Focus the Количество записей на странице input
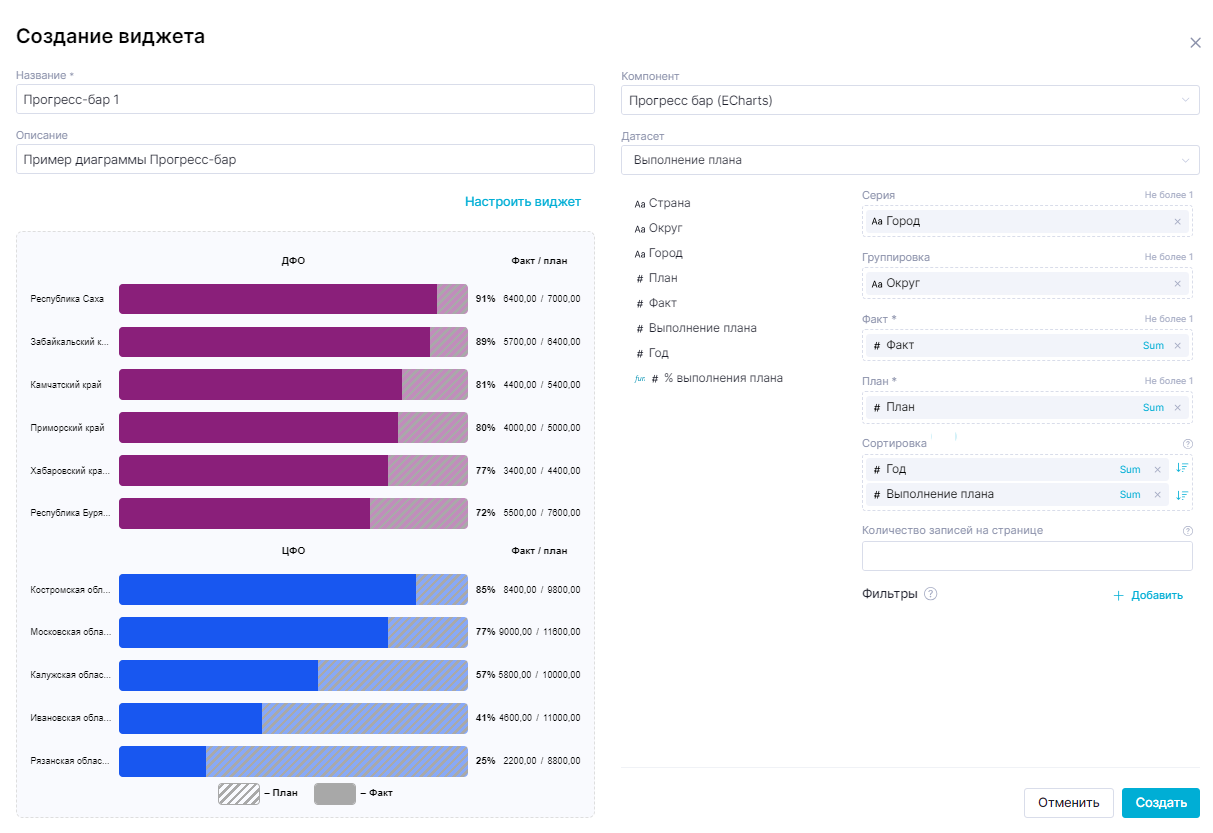 coord(1026,556)
